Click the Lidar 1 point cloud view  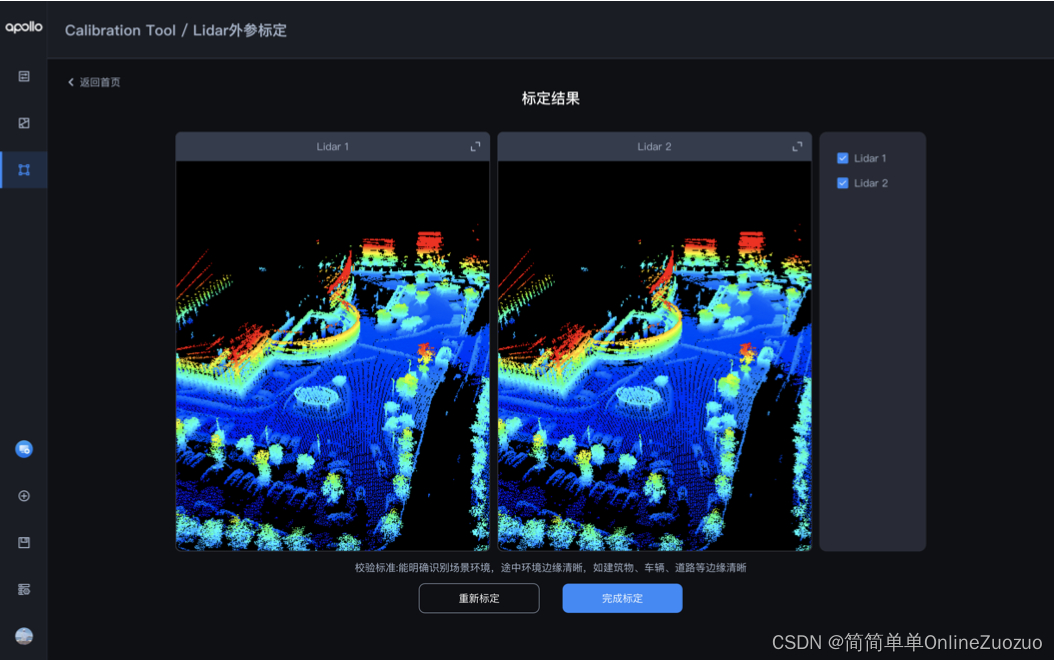coord(333,356)
